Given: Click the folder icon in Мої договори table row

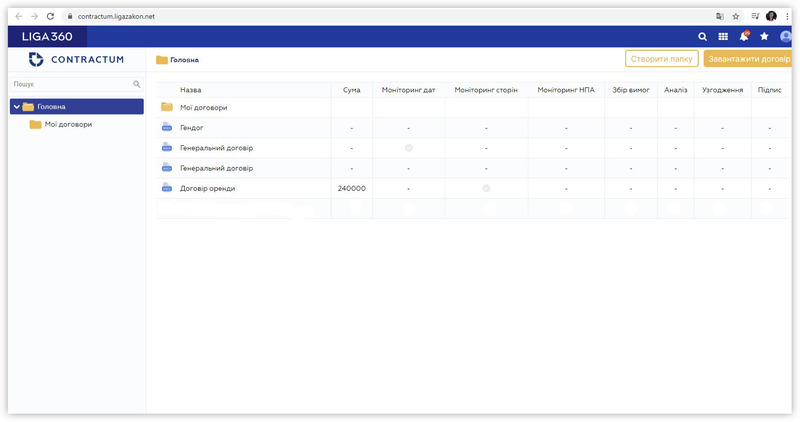Looking at the screenshot, I should (167, 107).
